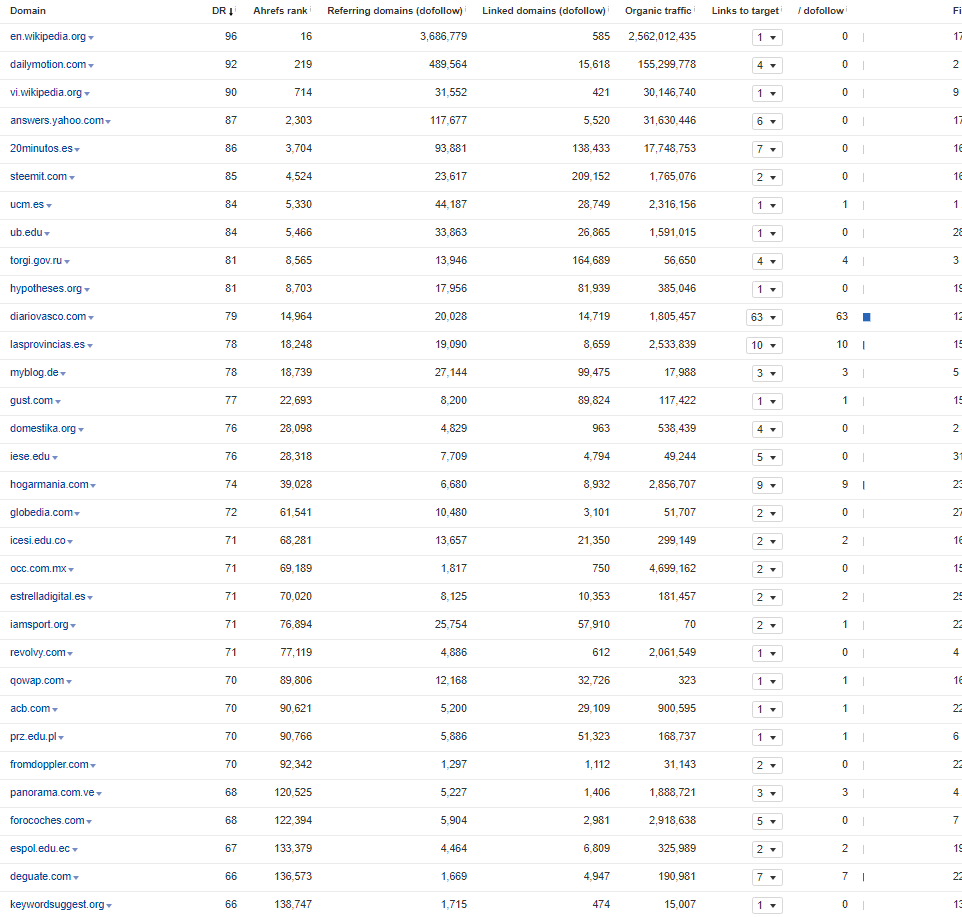This screenshot has width=962, height=917.
Task: Open the forocoches.com domain link
Action: coord(47,821)
